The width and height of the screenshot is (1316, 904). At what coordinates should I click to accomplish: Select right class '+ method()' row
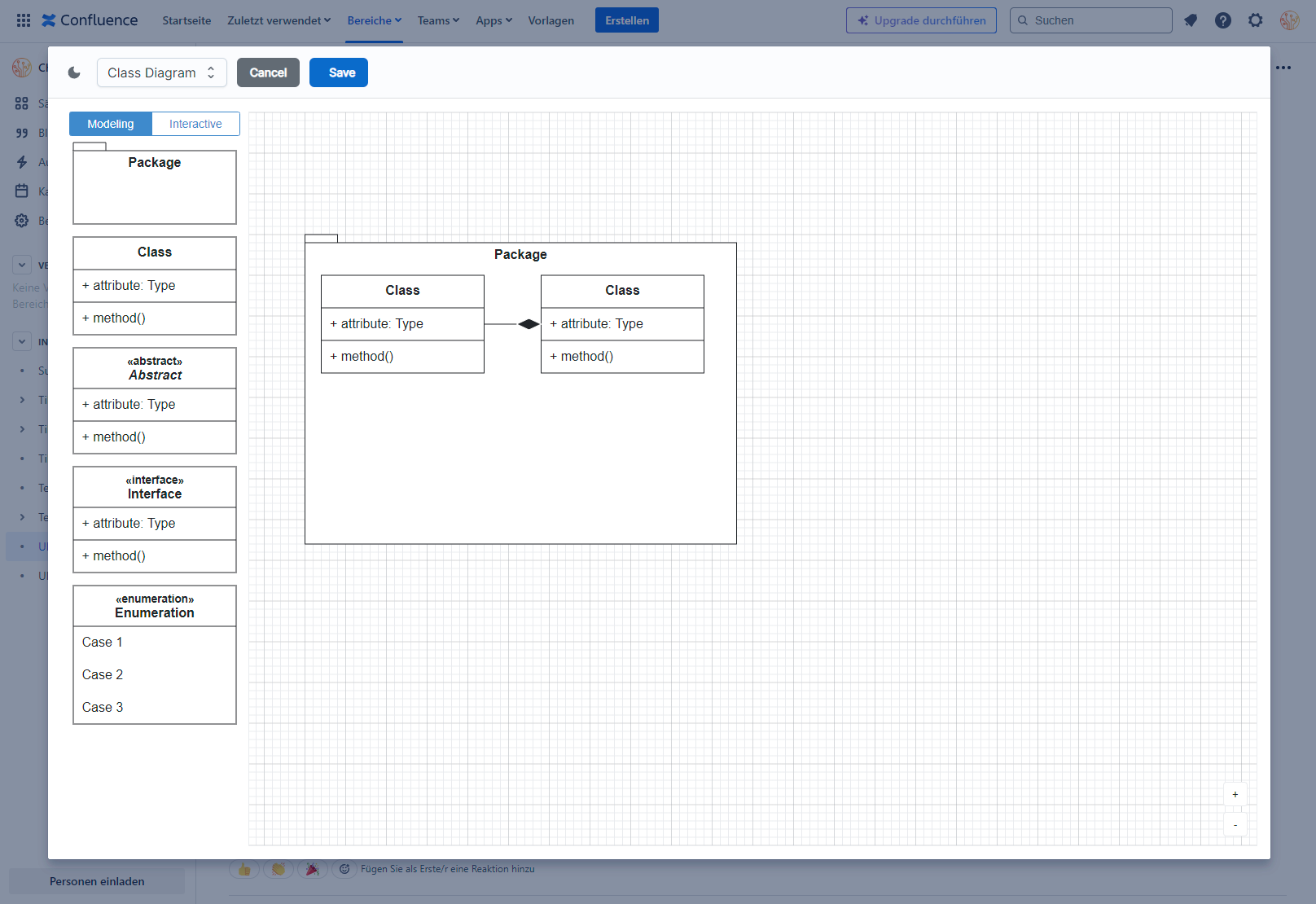(622, 357)
